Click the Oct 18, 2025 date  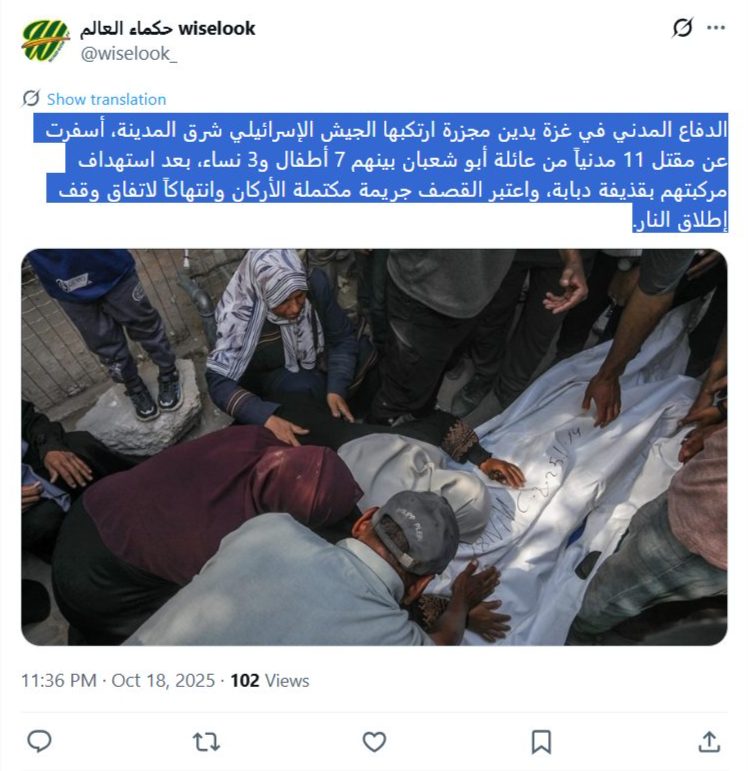point(163,681)
